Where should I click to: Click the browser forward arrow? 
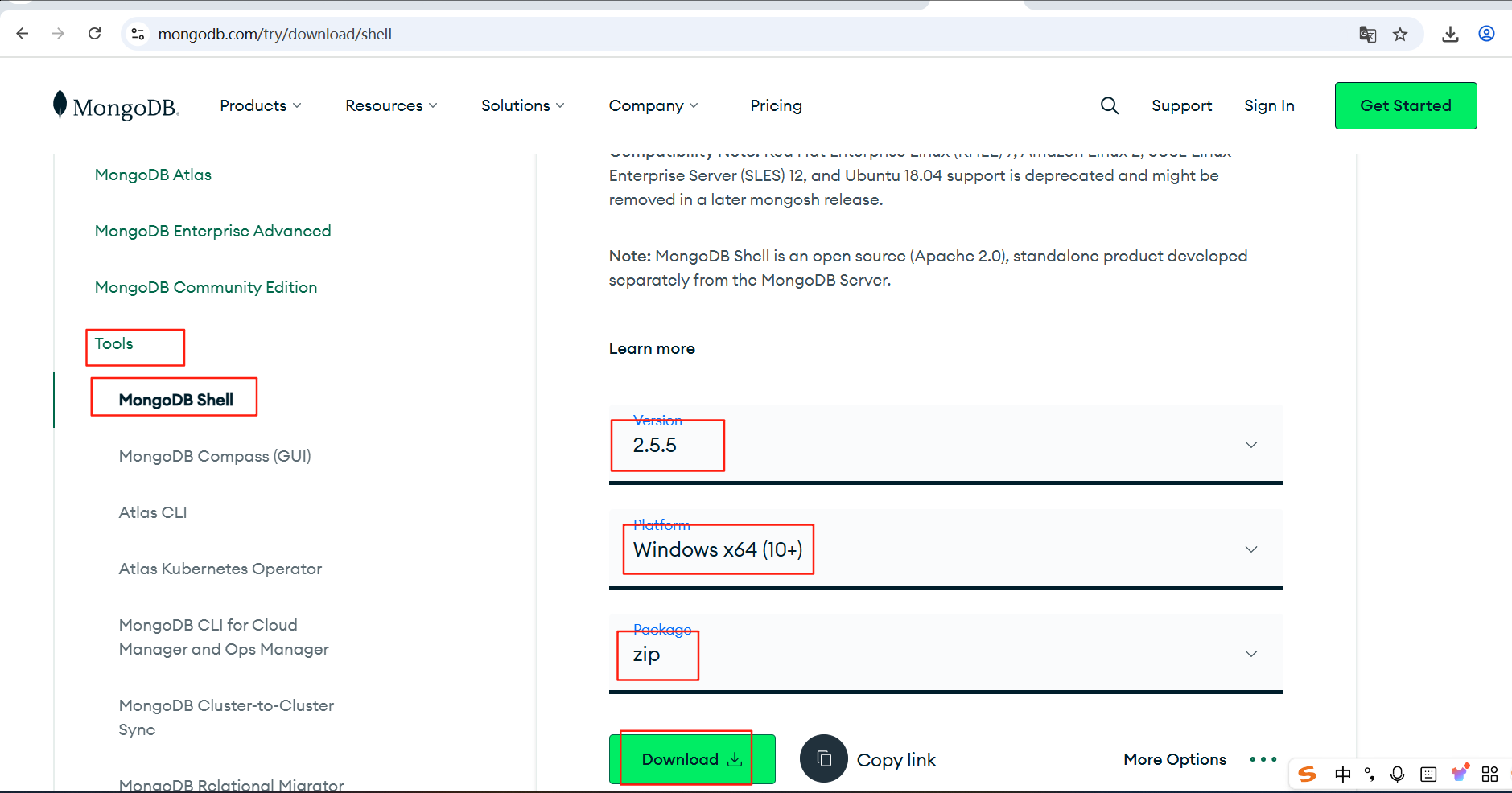pos(58,34)
